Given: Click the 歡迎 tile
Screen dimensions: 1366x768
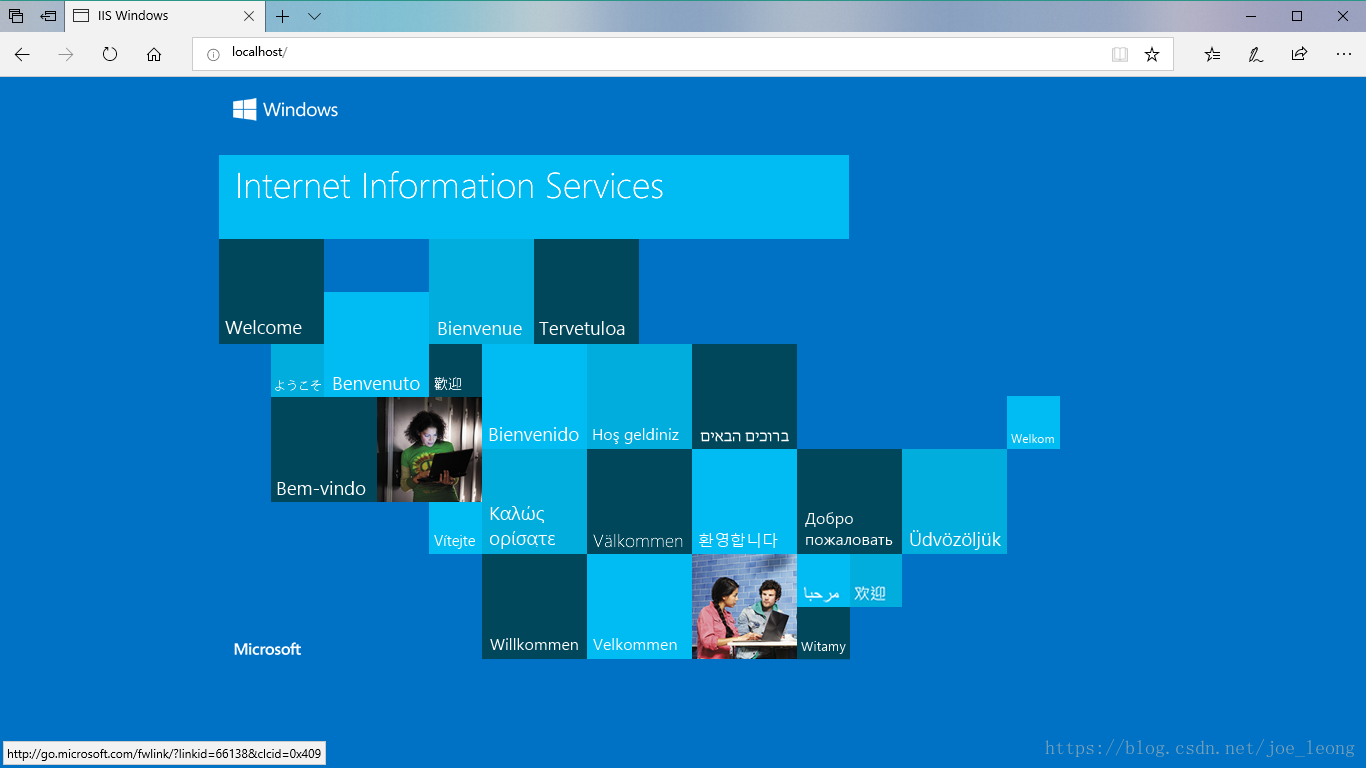Looking at the screenshot, I should pyautogui.click(x=455, y=370).
